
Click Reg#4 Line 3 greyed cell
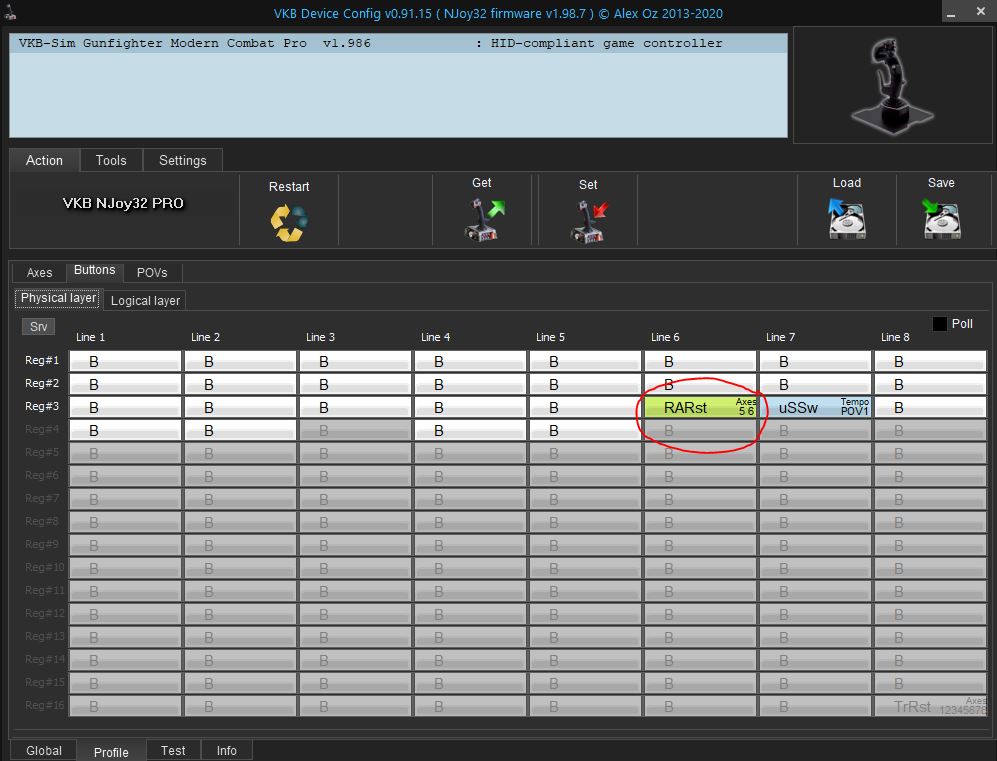click(355, 430)
